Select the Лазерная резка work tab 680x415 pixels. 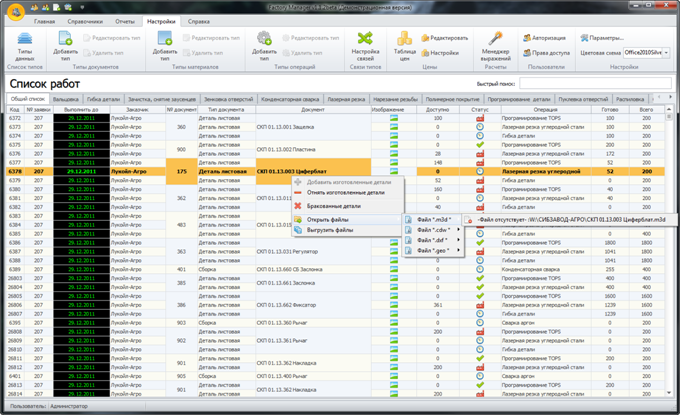tap(346, 99)
